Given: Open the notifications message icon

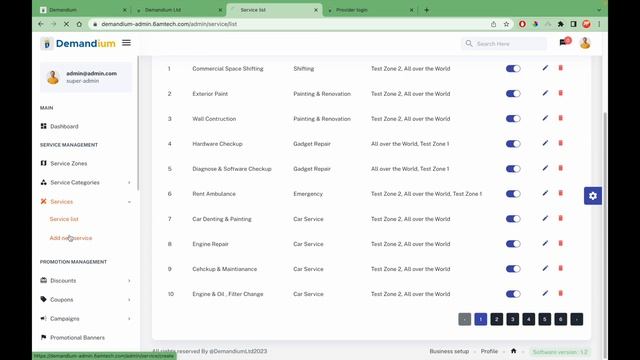Looking at the screenshot, I should [563, 42].
